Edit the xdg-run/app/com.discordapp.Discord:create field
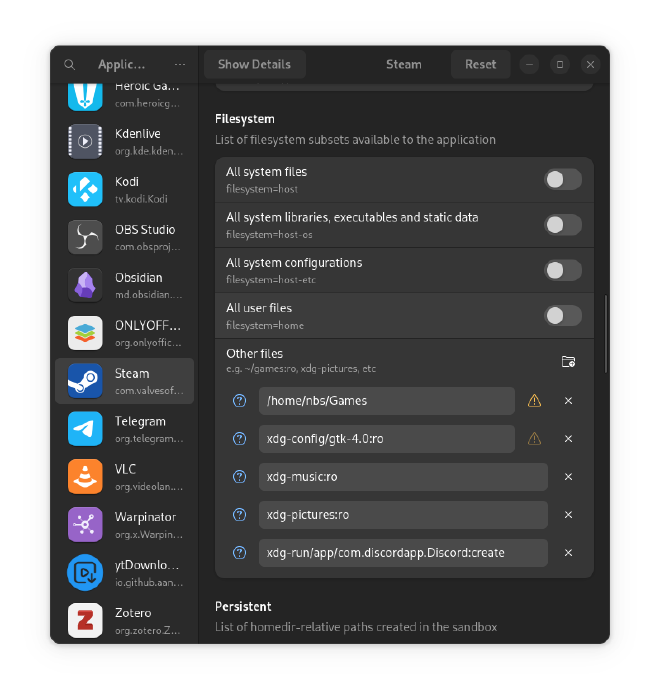Image resolution: width=660 pixels, height=699 pixels. (x=403, y=553)
